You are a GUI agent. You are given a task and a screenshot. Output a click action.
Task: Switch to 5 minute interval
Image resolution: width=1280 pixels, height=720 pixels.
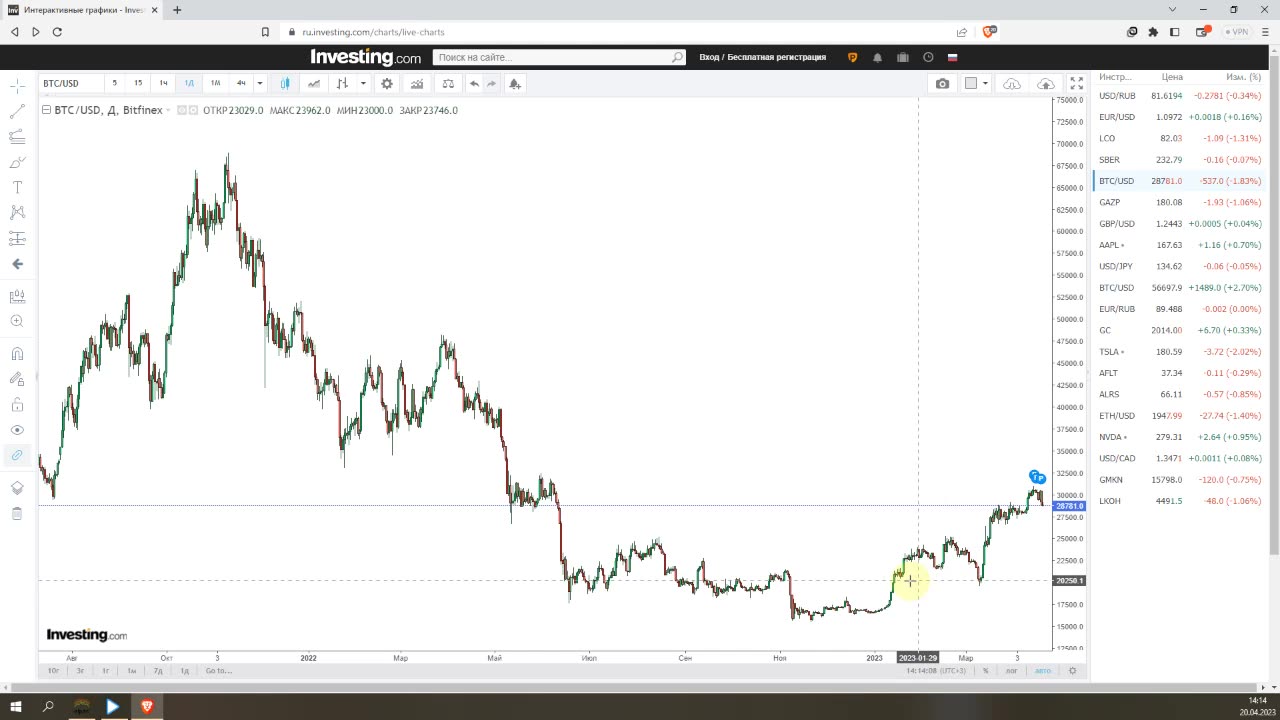114,83
